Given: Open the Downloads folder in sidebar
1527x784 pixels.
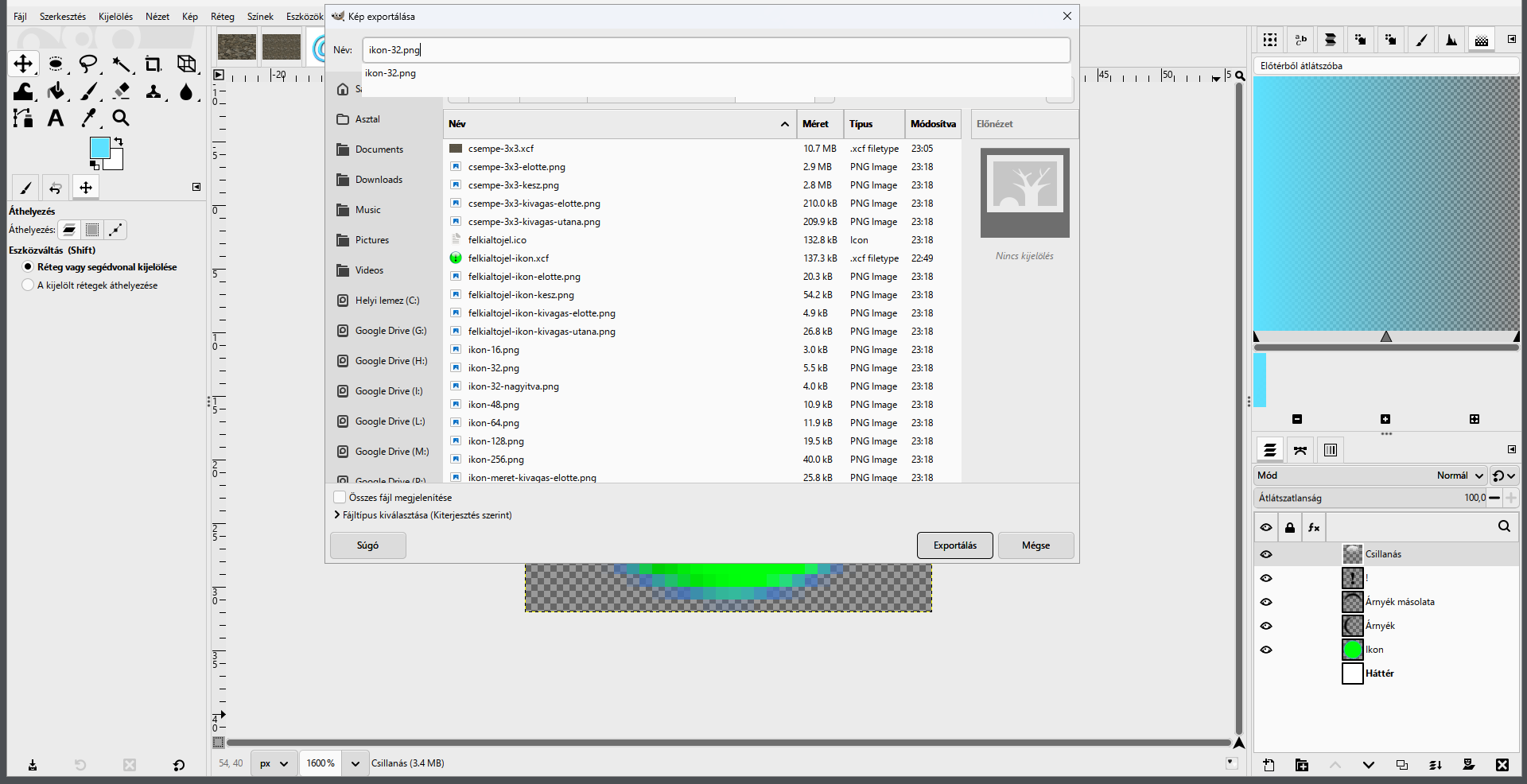Looking at the screenshot, I should (x=379, y=180).
